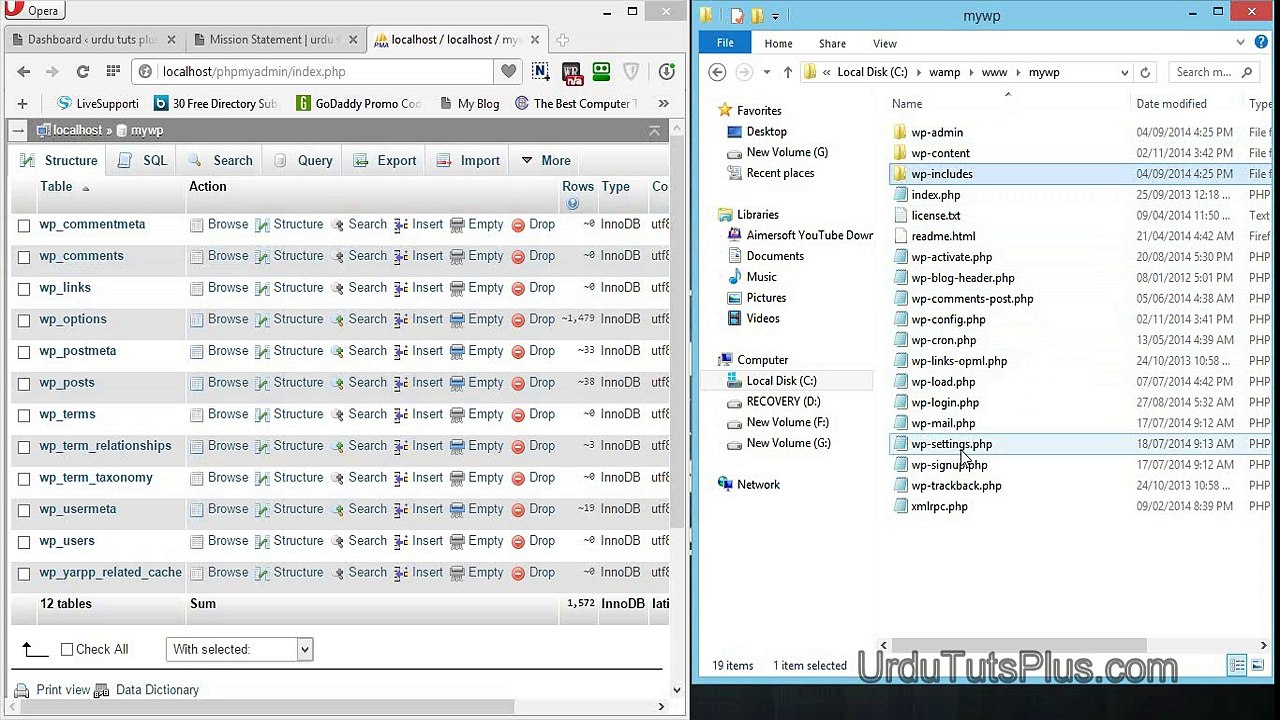Tick the Check All checkbox
Viewport: 1280px width, 720px height.
tap(67, 649)
